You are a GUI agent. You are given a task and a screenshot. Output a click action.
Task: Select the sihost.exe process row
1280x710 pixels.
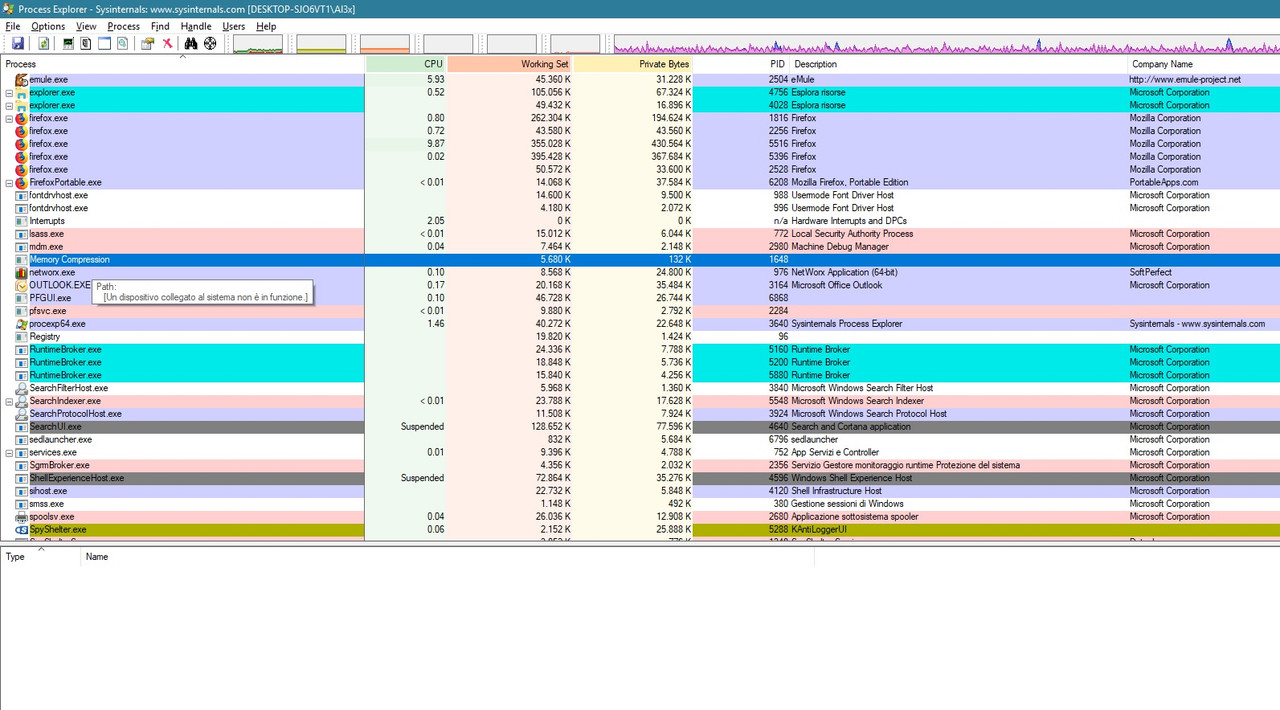[x=640, y=491]
